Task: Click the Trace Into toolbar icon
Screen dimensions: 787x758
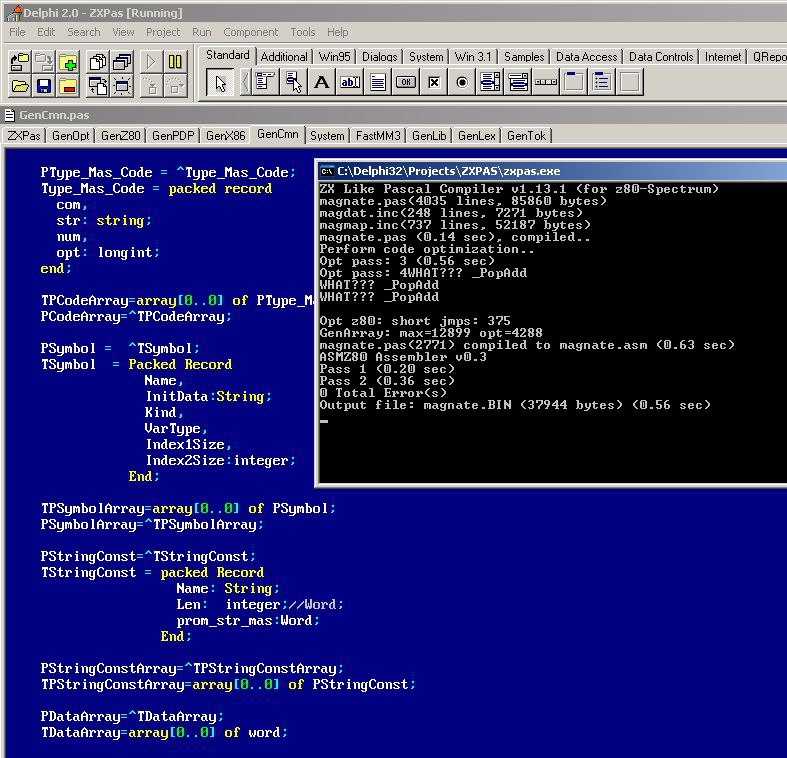Action: pos(151,86)
